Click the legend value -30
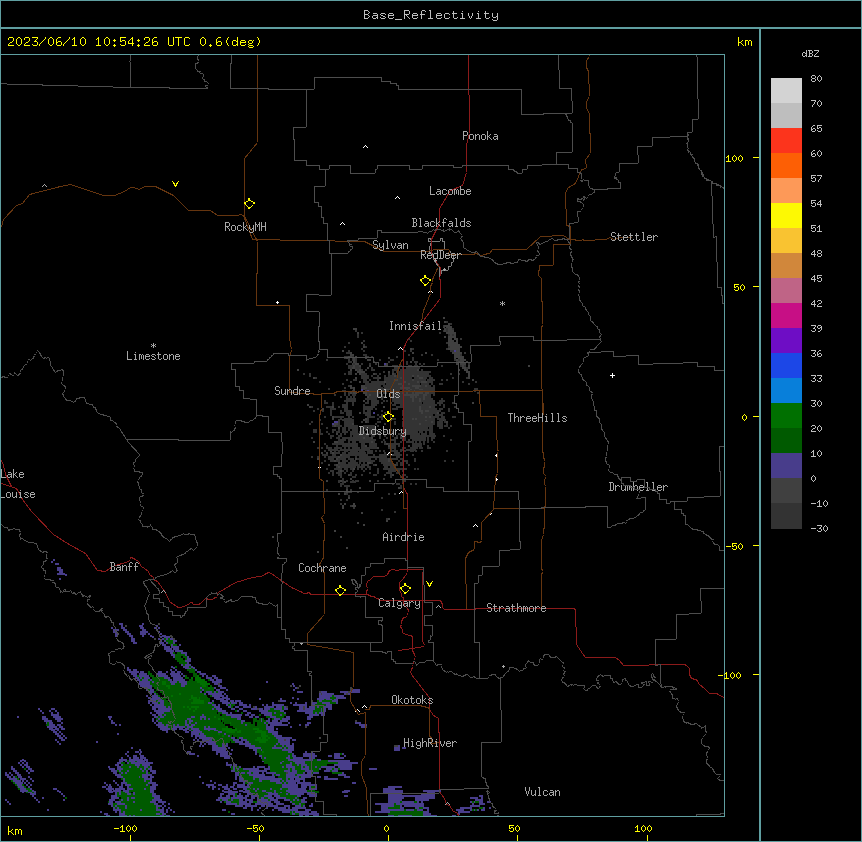Image resolution: width=862 pixels, height=842 pixels. coord(819,528)
